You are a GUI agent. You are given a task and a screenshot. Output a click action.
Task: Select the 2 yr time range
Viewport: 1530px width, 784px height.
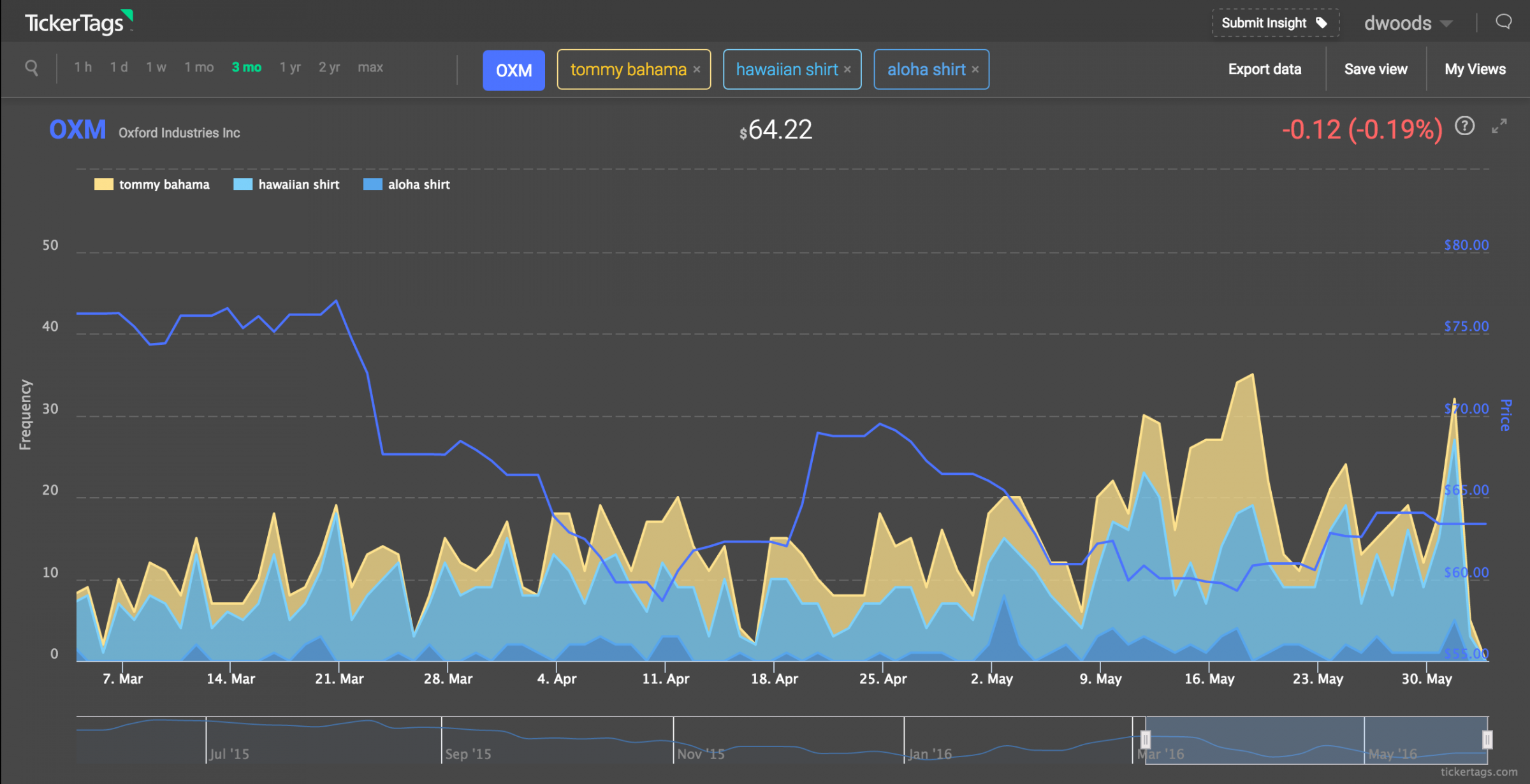tap(329, 67)
